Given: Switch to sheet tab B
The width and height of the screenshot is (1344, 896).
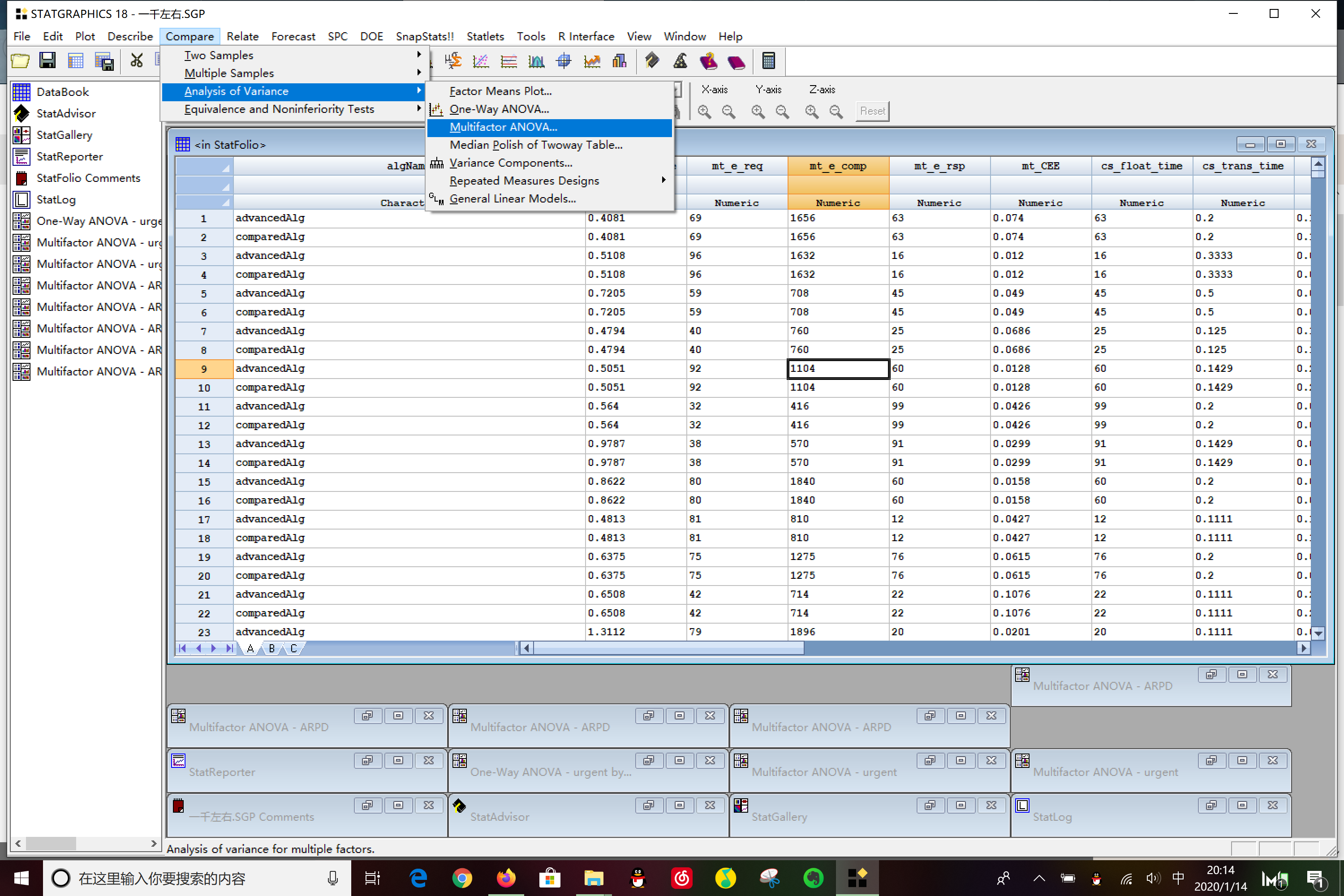Looking at the screenshot, I should pos(272,648).
